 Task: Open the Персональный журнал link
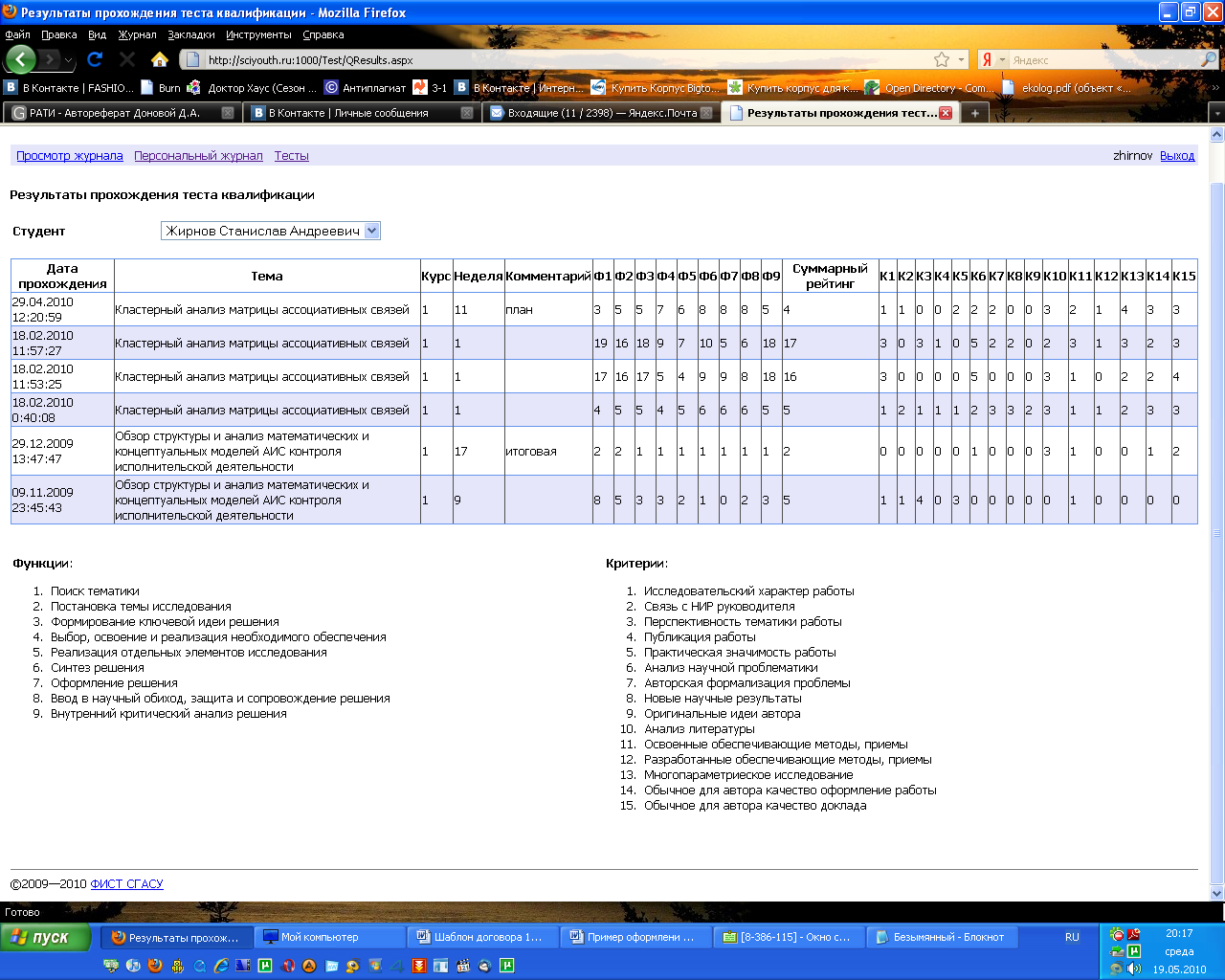(x=198, y=156)
